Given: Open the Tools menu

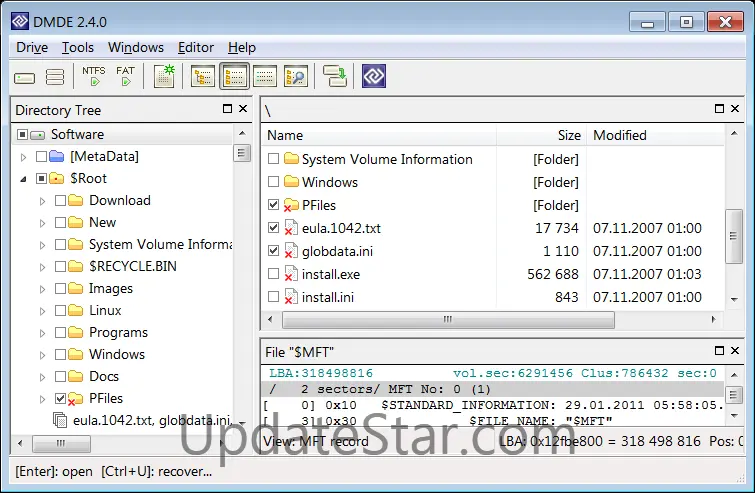Looking at the screenshot, I should click(78, 47).
